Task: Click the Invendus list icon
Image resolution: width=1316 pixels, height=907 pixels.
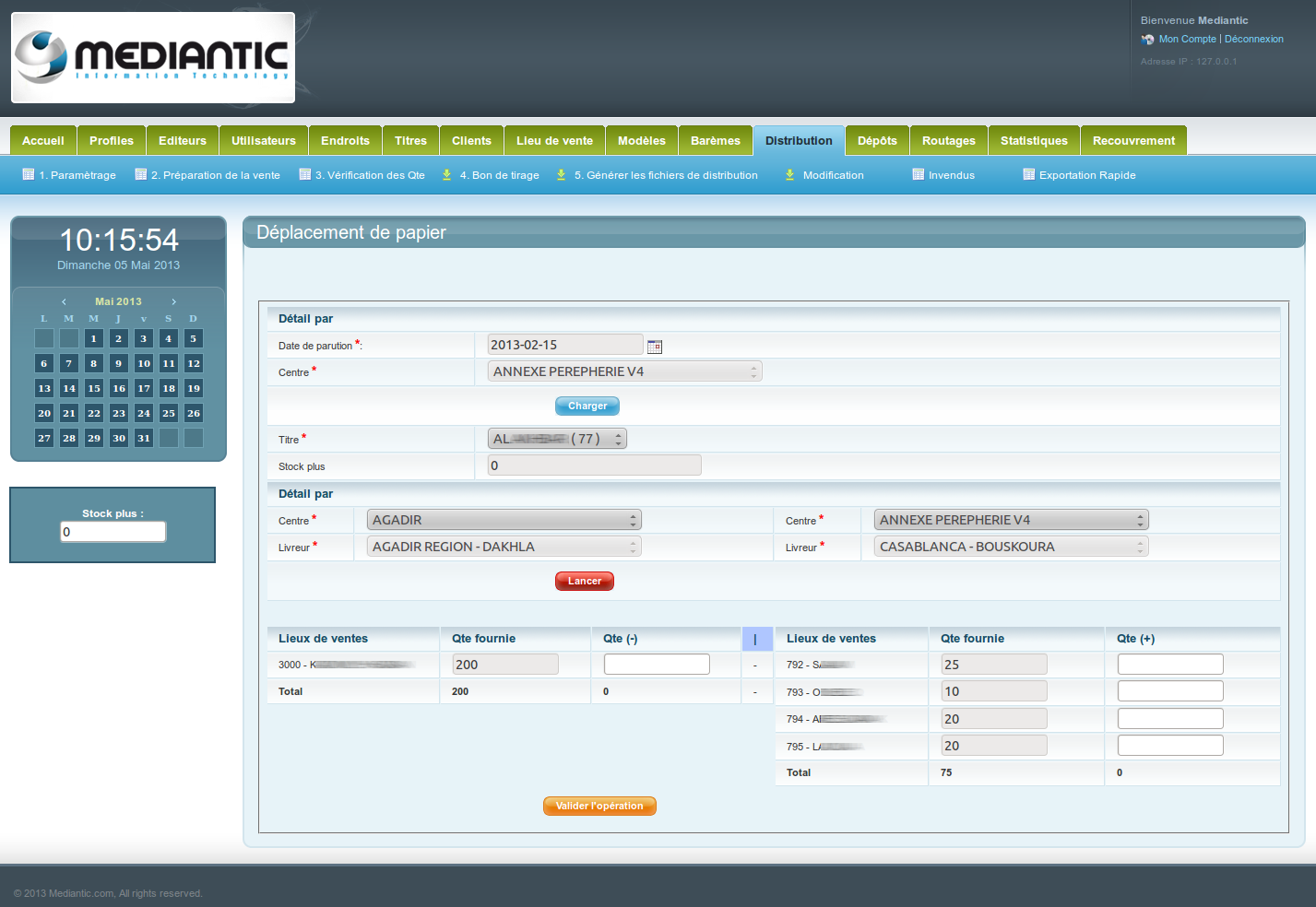Action: [x=919, y=174]
